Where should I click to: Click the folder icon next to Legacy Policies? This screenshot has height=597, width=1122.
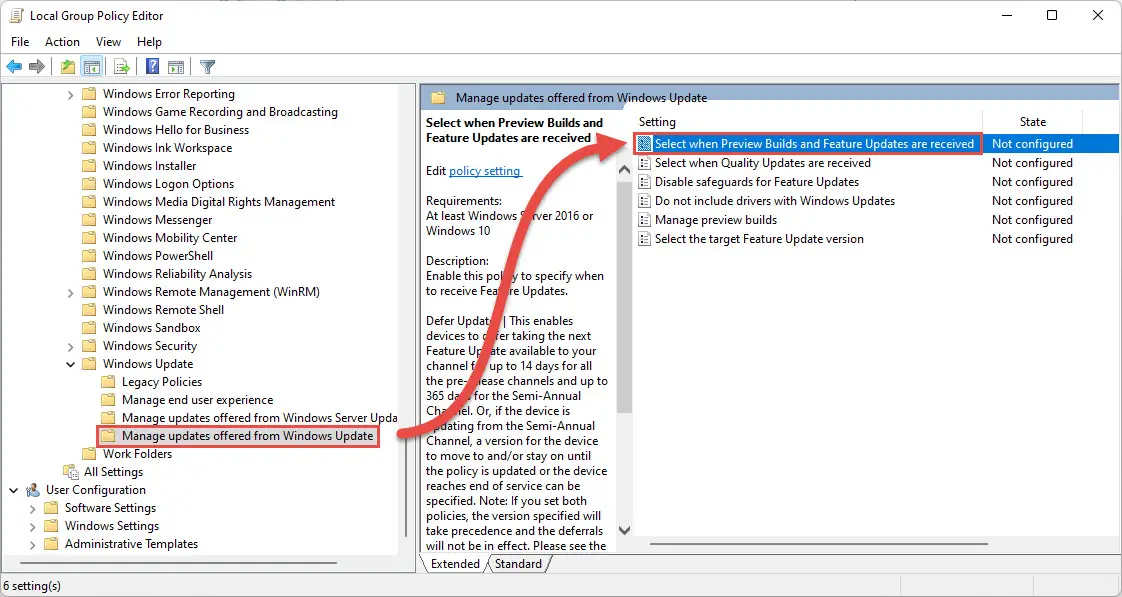pyautogui.click(x=108, y=382)
